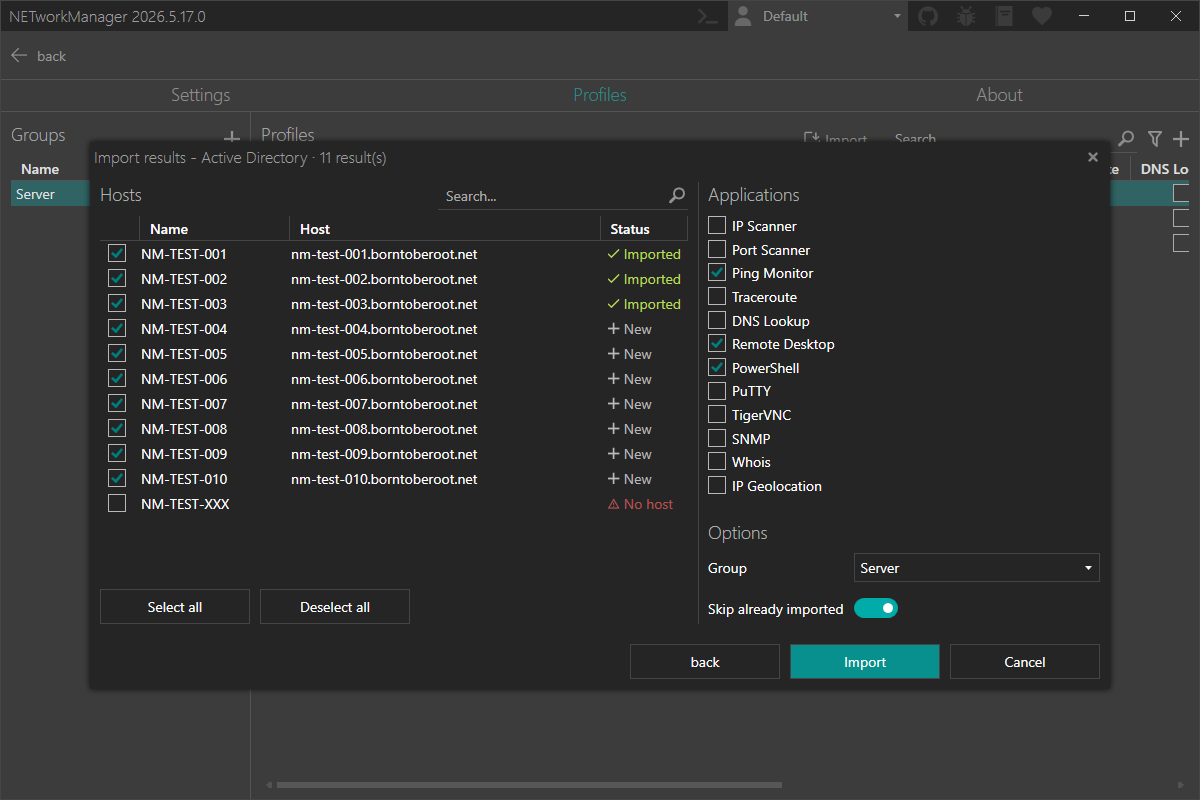
Task: Open the Default profile file dropdown
Action: coord(817,16)
